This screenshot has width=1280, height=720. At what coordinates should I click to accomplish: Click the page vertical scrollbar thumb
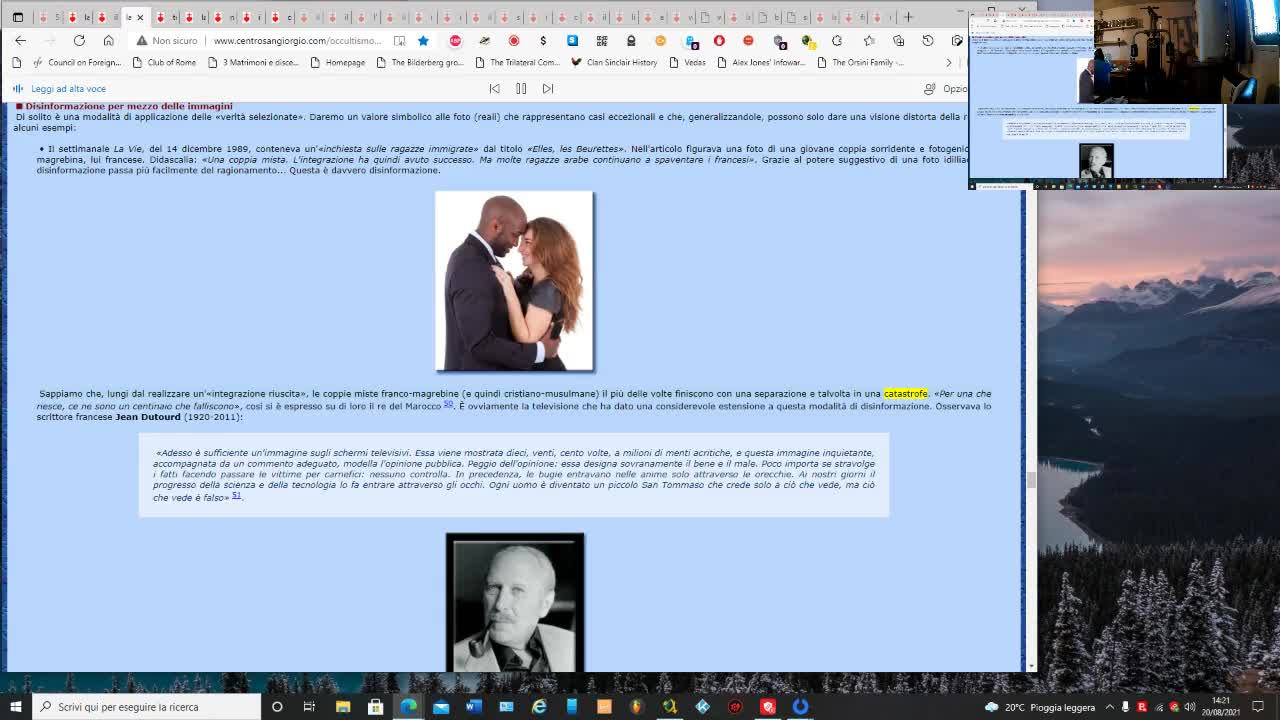point(1031,480)
